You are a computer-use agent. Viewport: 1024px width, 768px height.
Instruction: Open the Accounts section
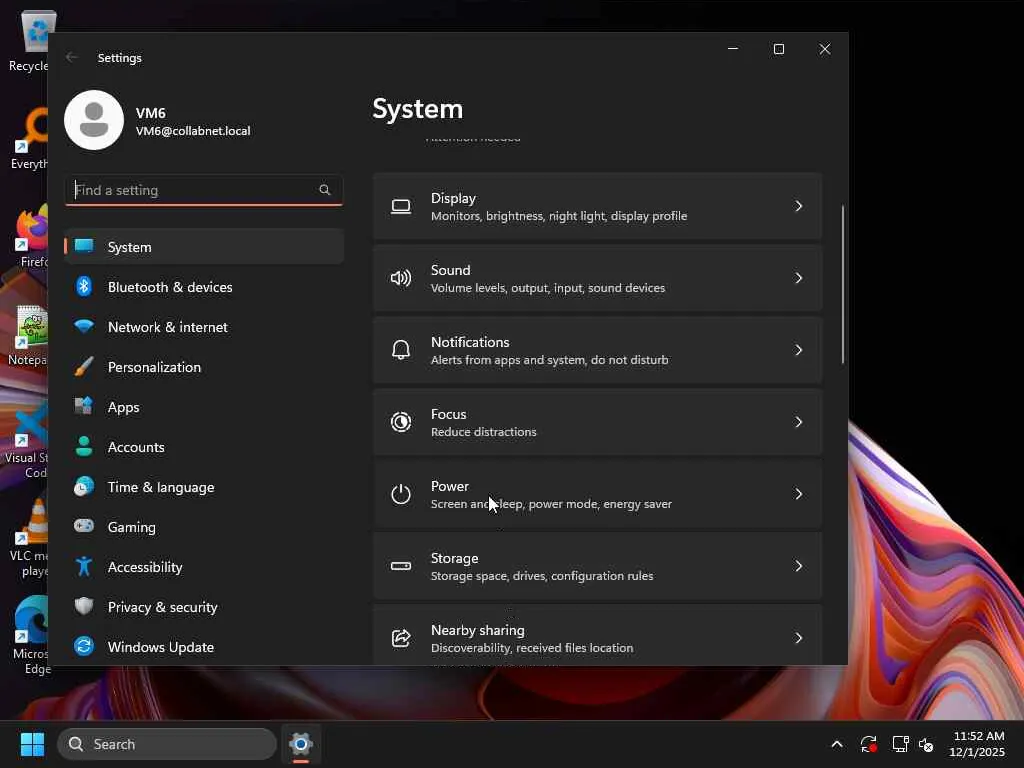pyautogui.click(x=136, y=447)
